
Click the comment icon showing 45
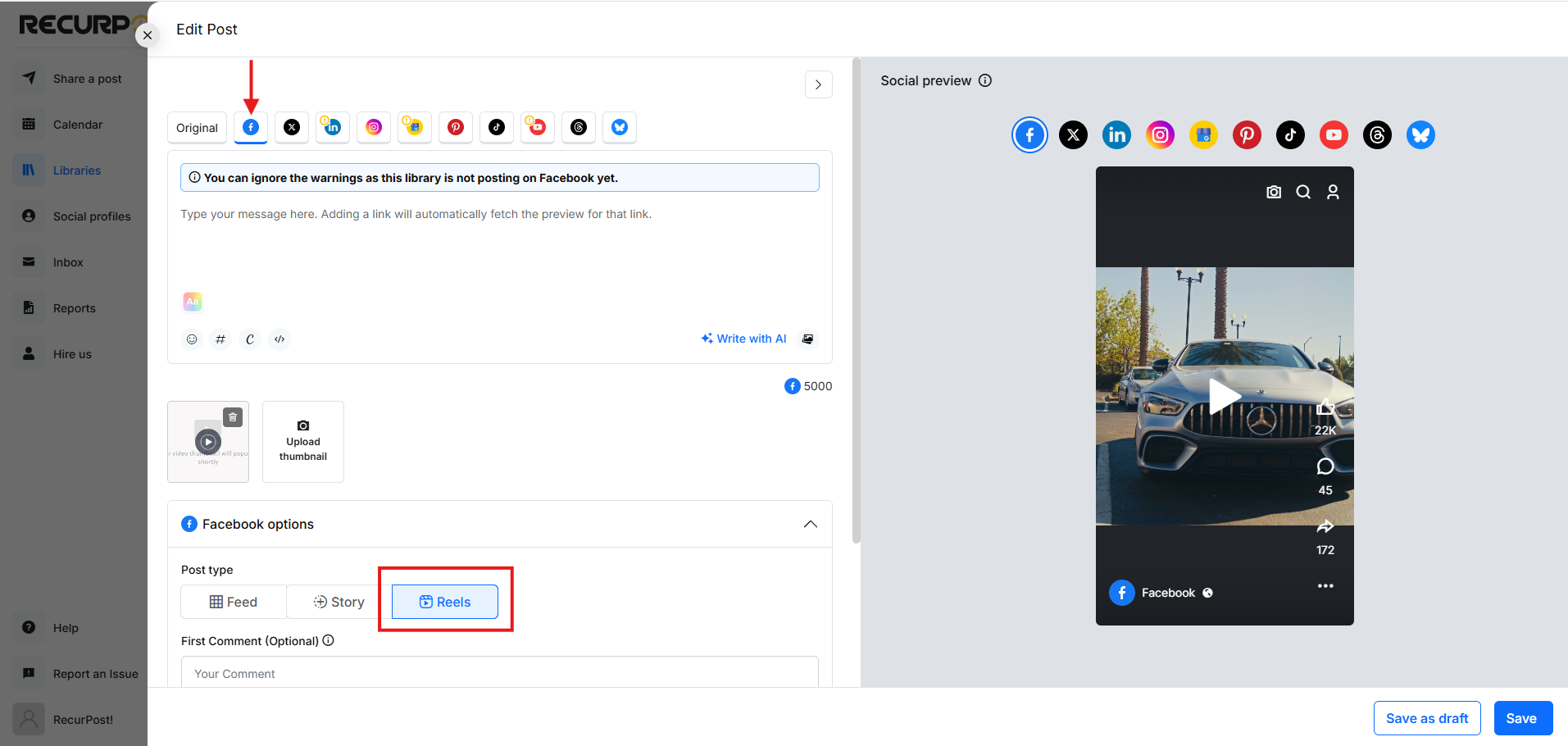pos(1325,466)
